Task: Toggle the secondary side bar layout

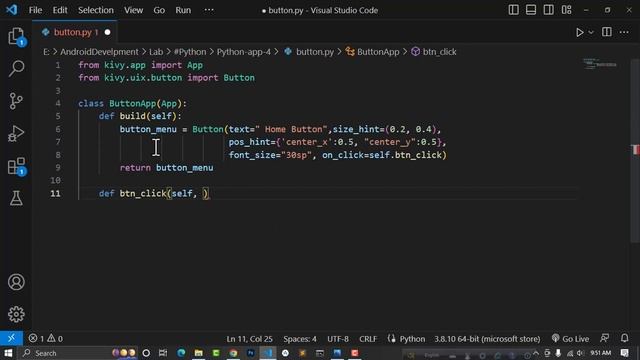Action: click(549, 10)
